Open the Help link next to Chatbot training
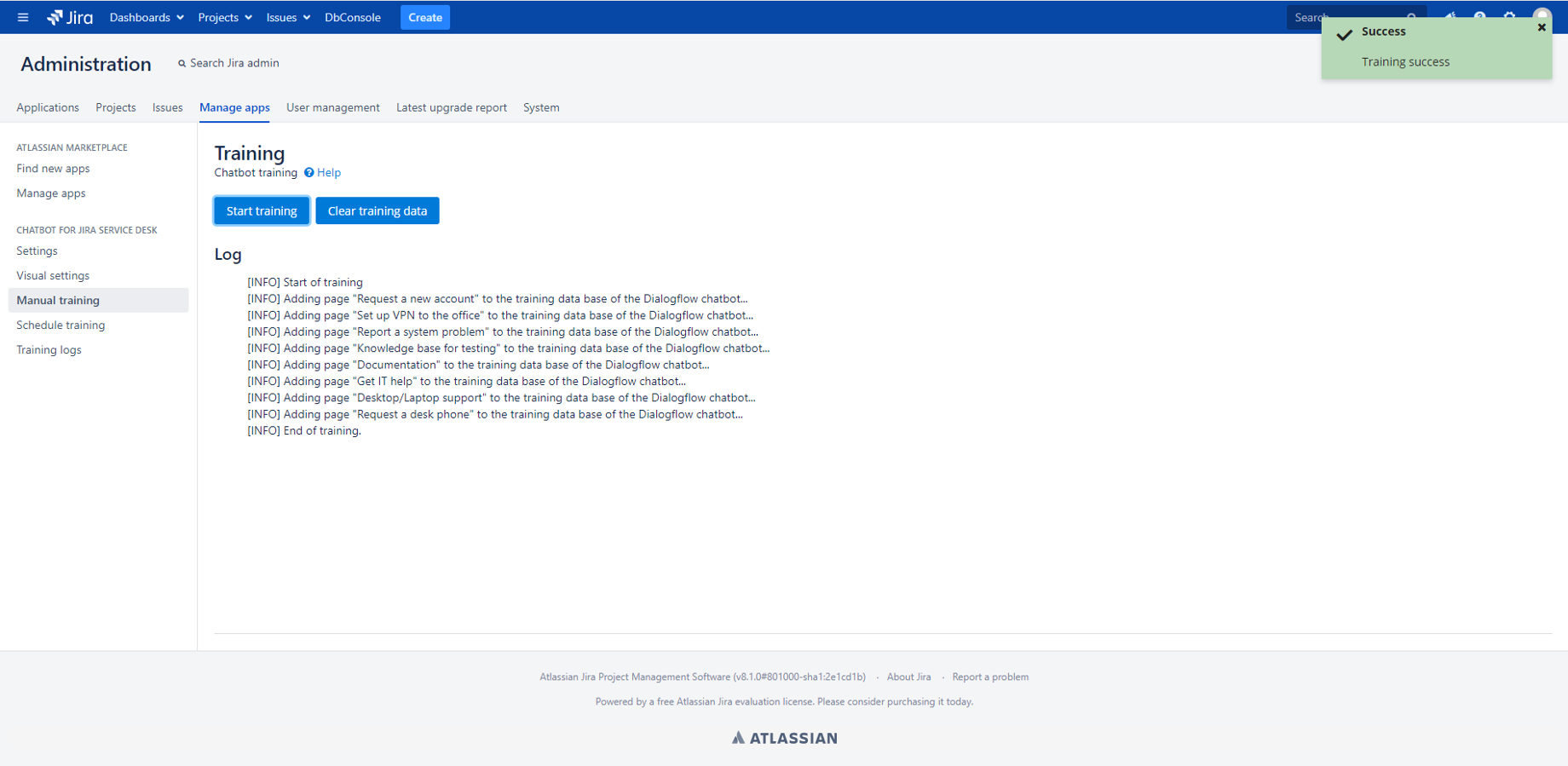The width and height of the screenshot is (1568, 766). pyautogui.click(x=329, y=173)
